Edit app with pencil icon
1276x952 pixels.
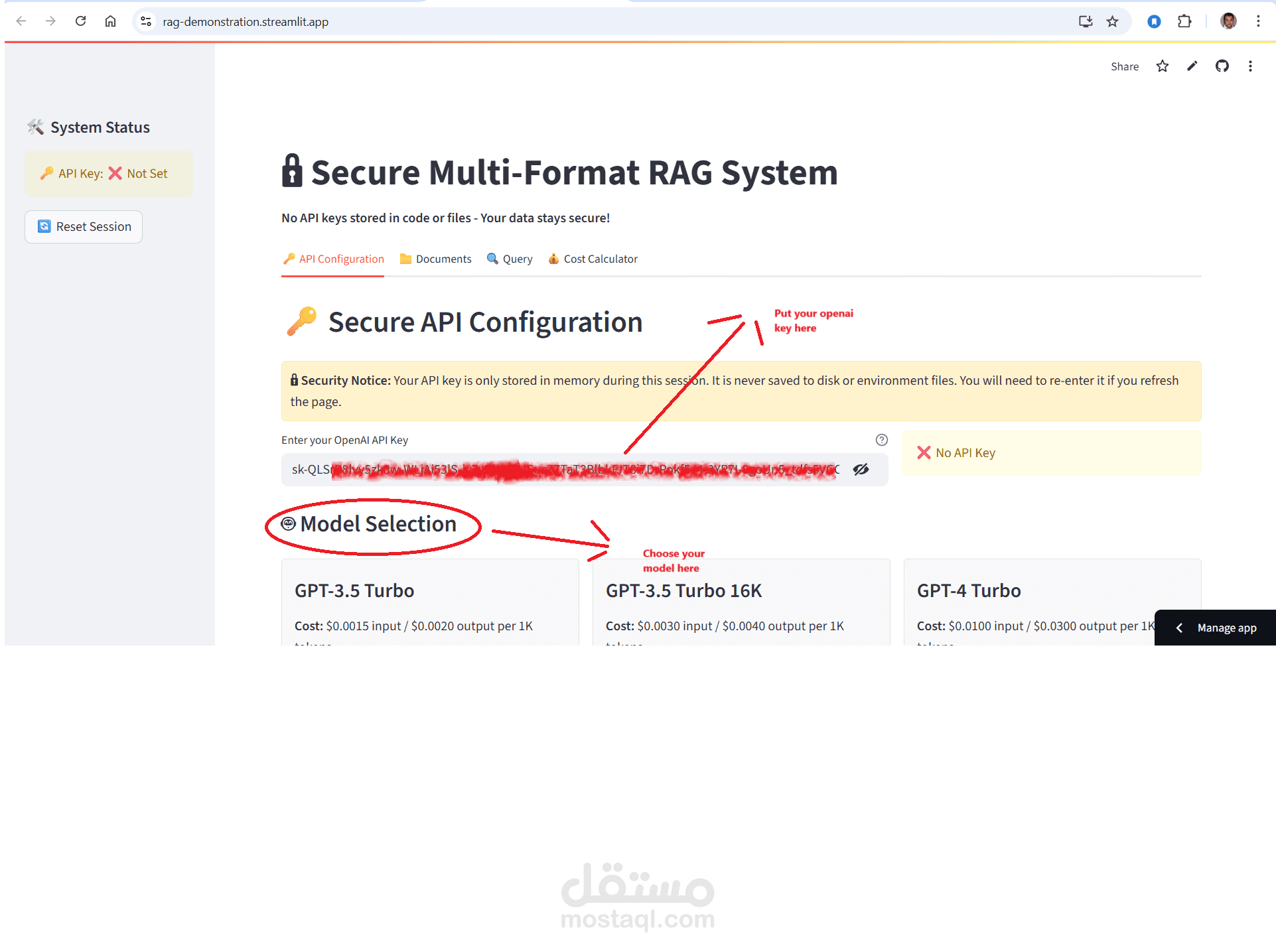pos(1192,66)
